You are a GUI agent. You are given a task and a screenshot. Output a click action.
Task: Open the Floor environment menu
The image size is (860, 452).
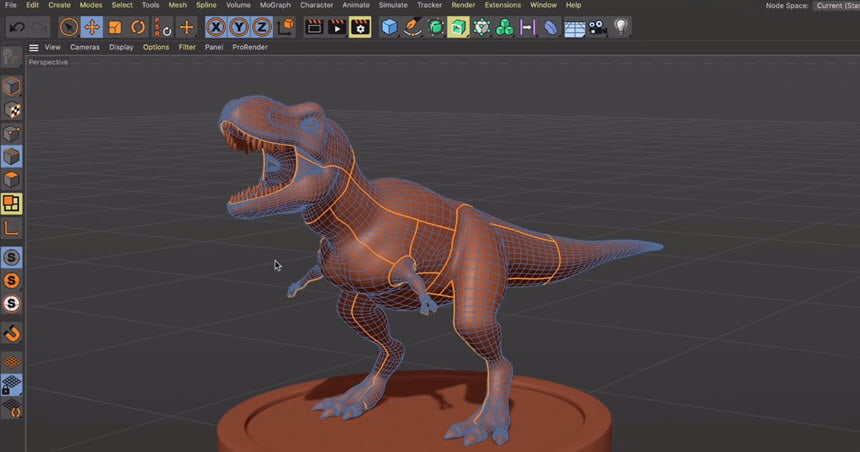click(x=574, y=27)
